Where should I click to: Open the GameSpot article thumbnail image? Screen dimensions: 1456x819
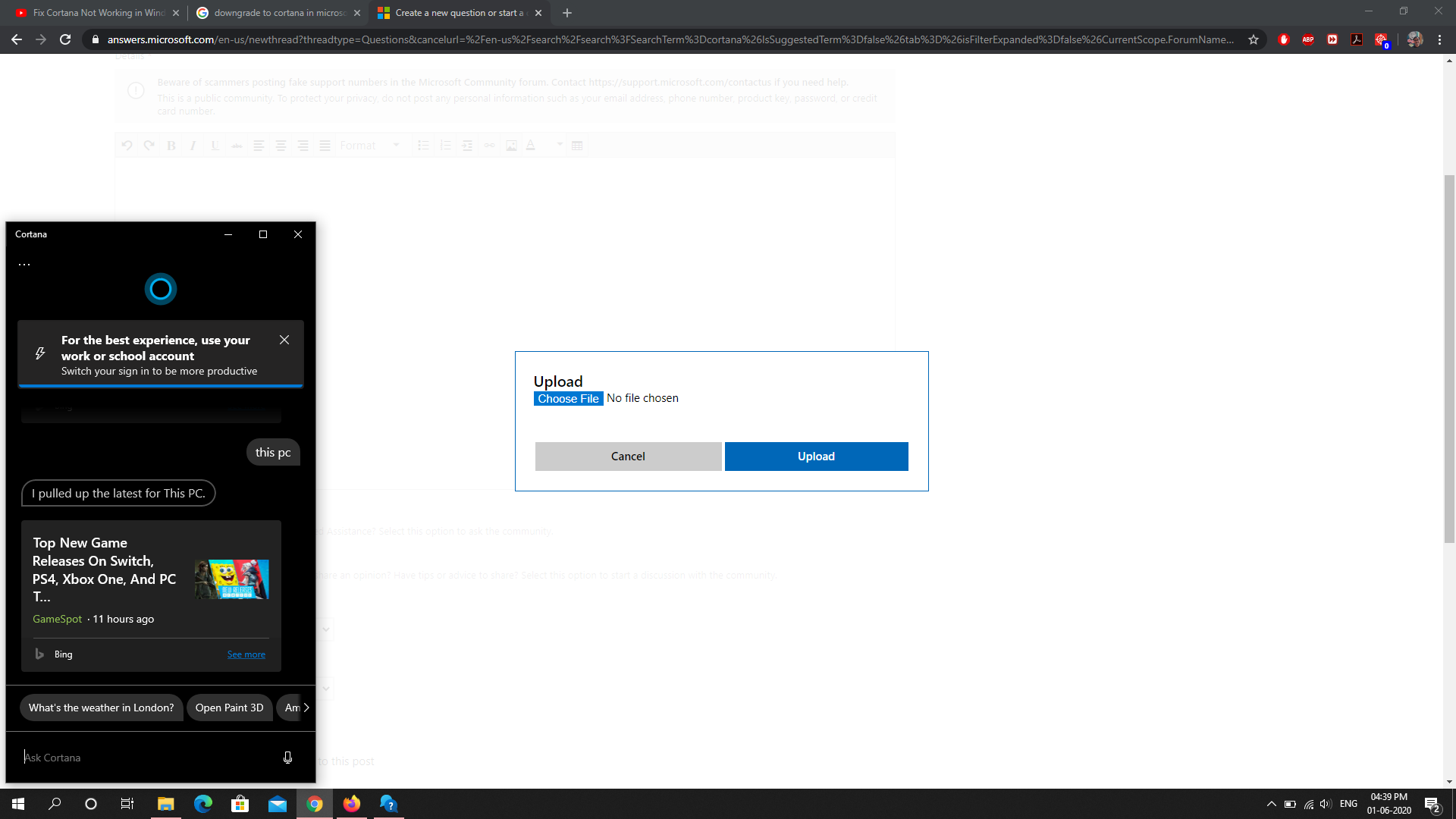coord(232,579)
